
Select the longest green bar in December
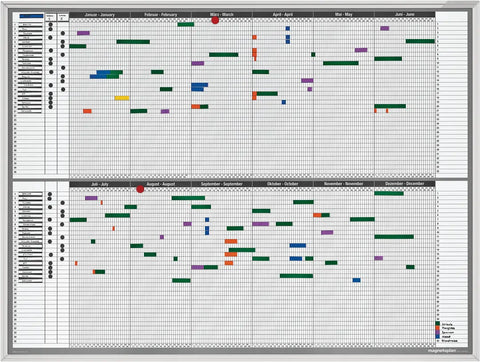pos(394,237)
